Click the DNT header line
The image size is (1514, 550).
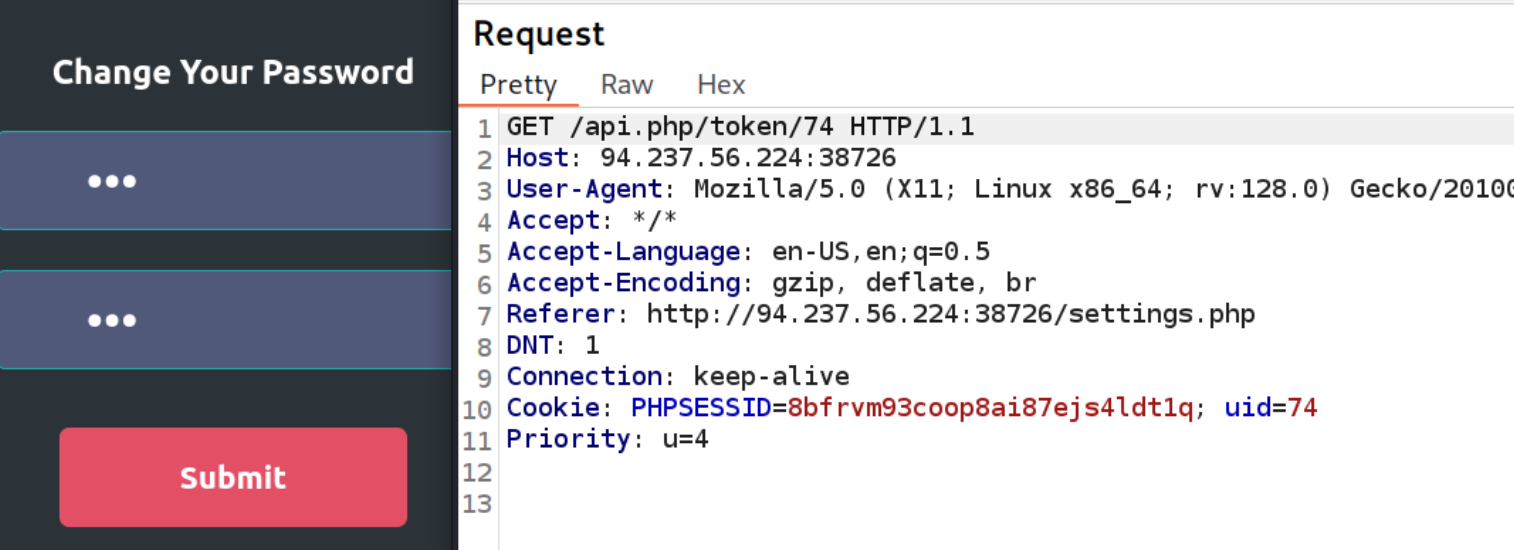553,345
